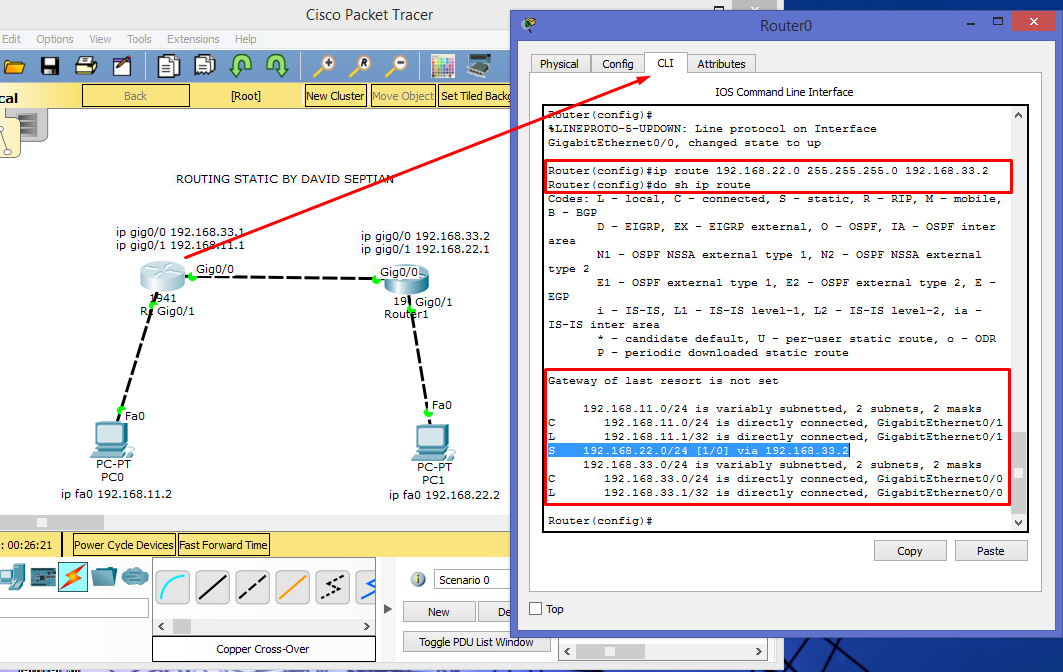Select the Save icon
The width and height of the screenshot is (1063, 672).
pos(48,65)
